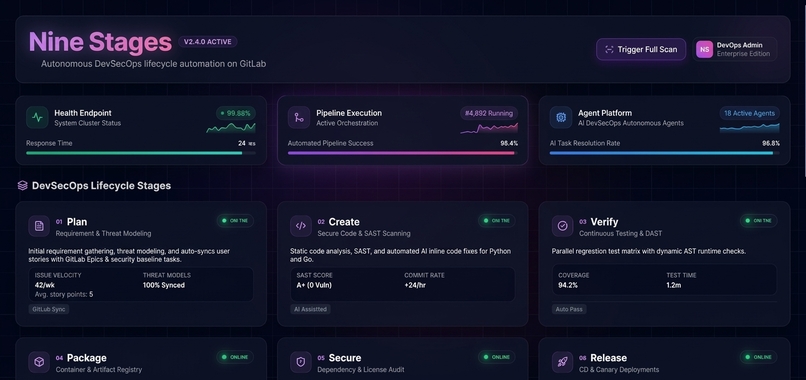Viewport: 806px width, 380px height.
Task: Click the Secure Code & SAST Scanning subtitle
Action: point(364,233)
